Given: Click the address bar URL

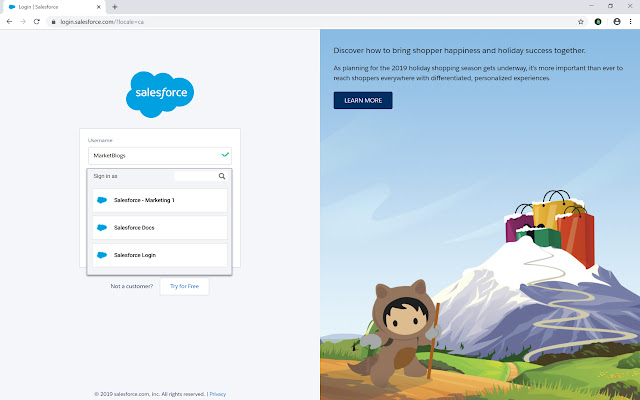Looking at the screenshot, I should (102, 22).
